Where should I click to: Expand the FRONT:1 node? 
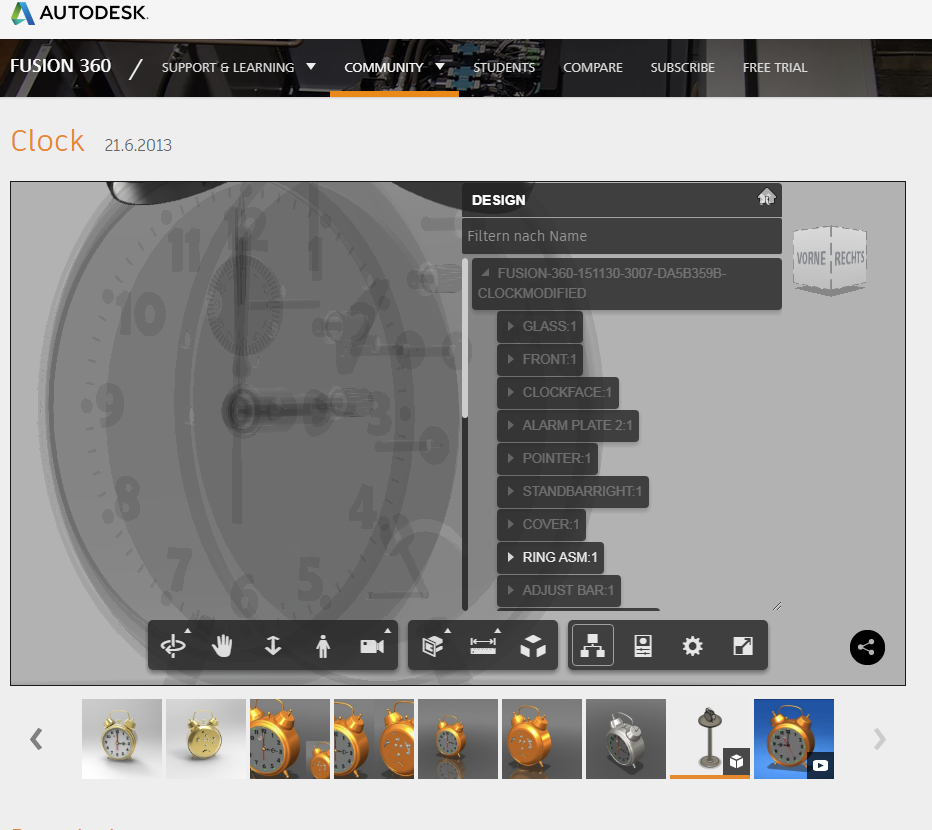coord(511,359)
